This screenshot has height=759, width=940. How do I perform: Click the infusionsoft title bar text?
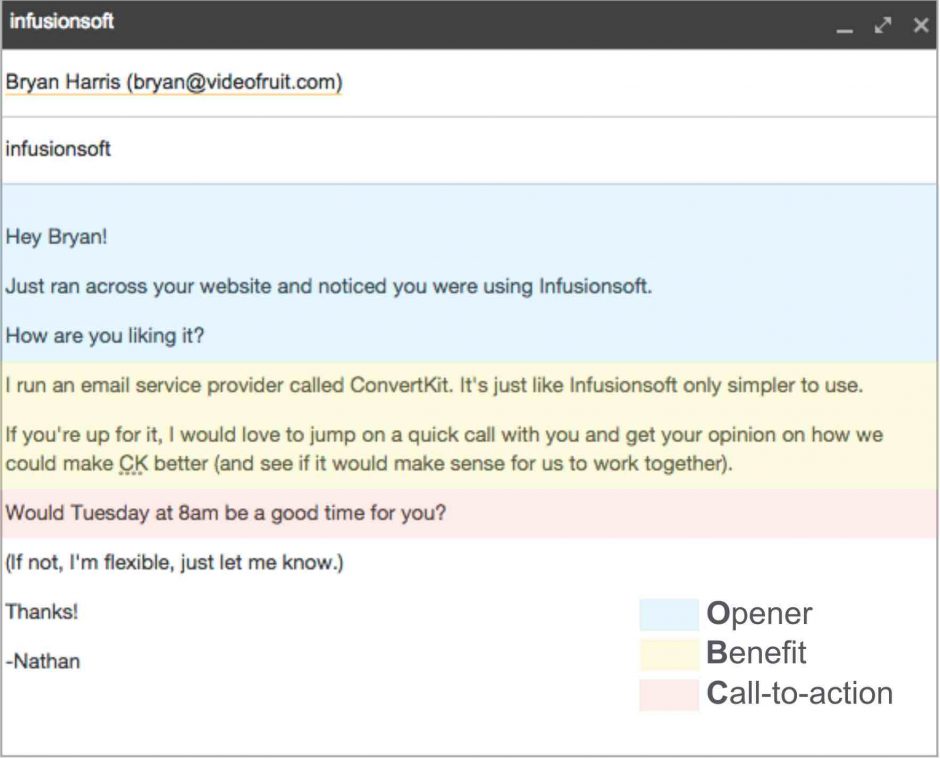[x=63, y=21]
